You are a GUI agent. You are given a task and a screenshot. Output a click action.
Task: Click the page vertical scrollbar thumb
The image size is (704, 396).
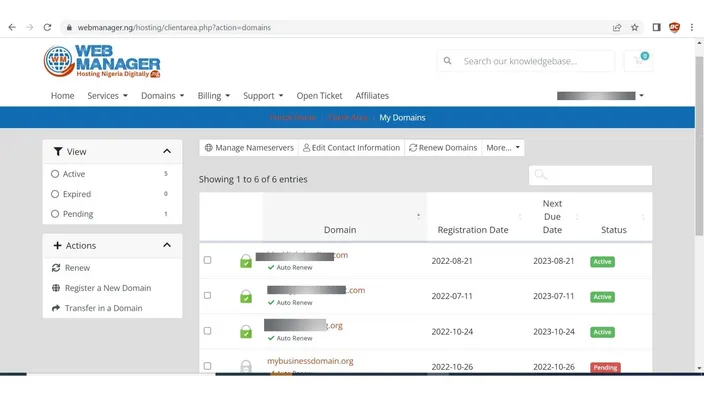tap(699, 146)
